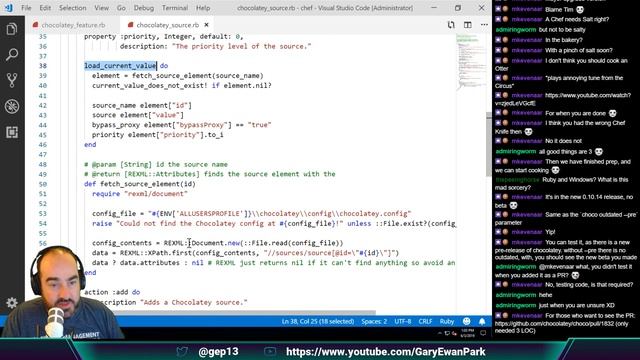Click the highlighted load_current_value text
640x360 pixels.
[120, 66]
